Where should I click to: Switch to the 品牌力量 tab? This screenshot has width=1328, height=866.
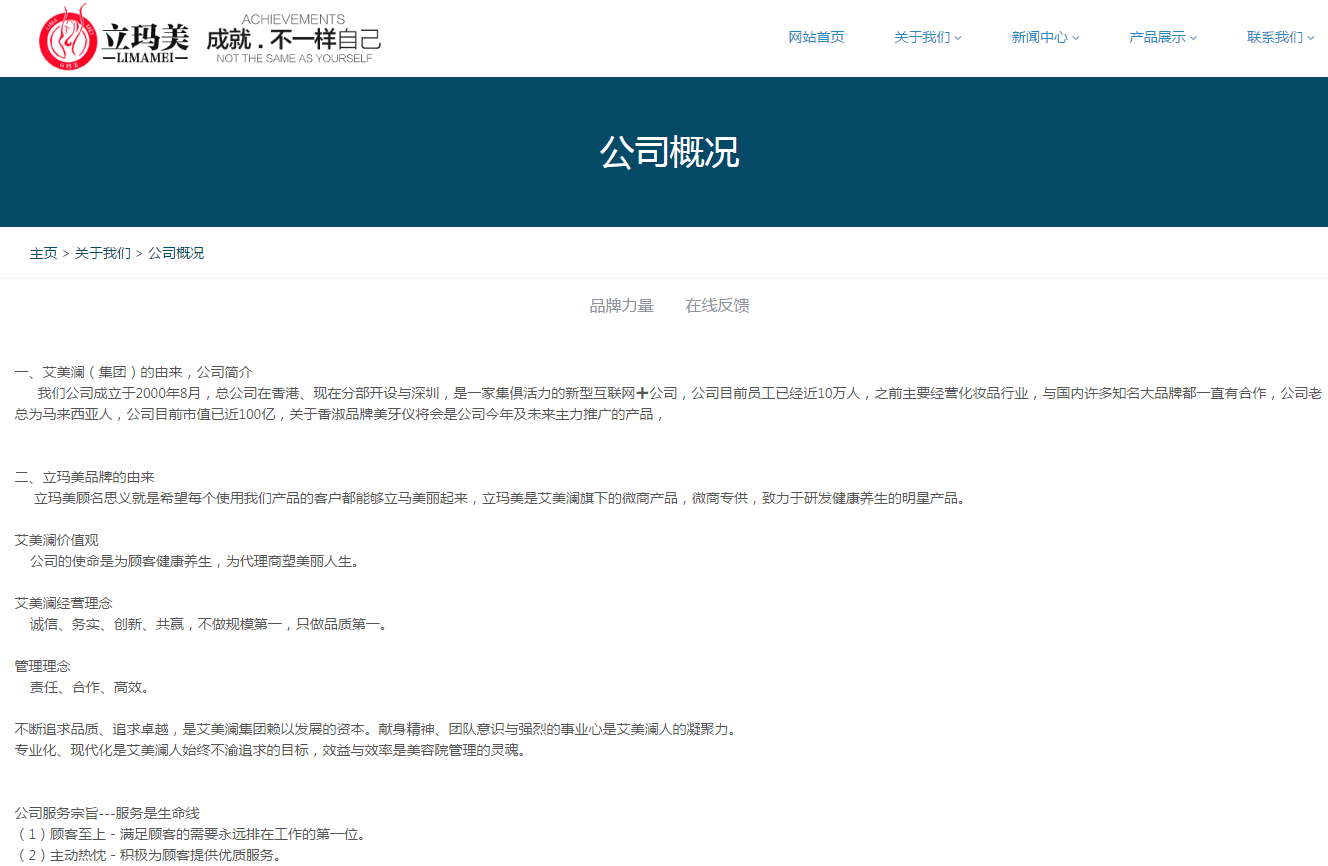621,306
